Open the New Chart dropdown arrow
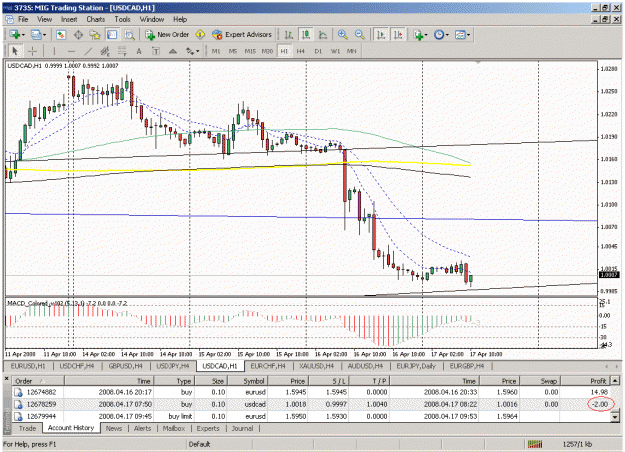625x452 pixels. pos(24,35)
